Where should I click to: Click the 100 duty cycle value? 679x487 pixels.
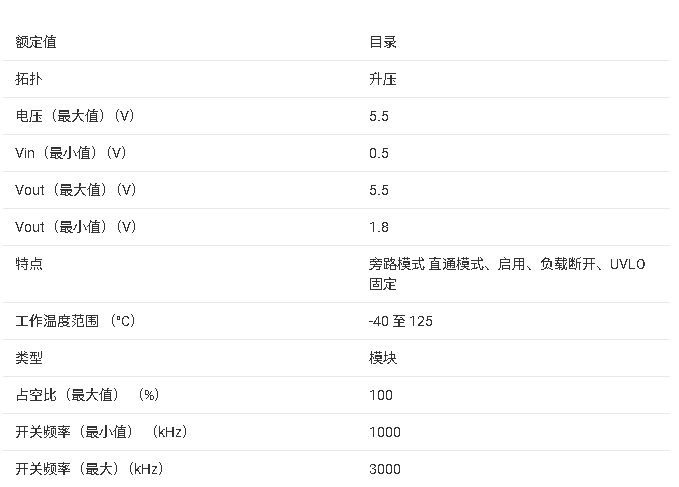pyautogui.click(x=381, y=395)
